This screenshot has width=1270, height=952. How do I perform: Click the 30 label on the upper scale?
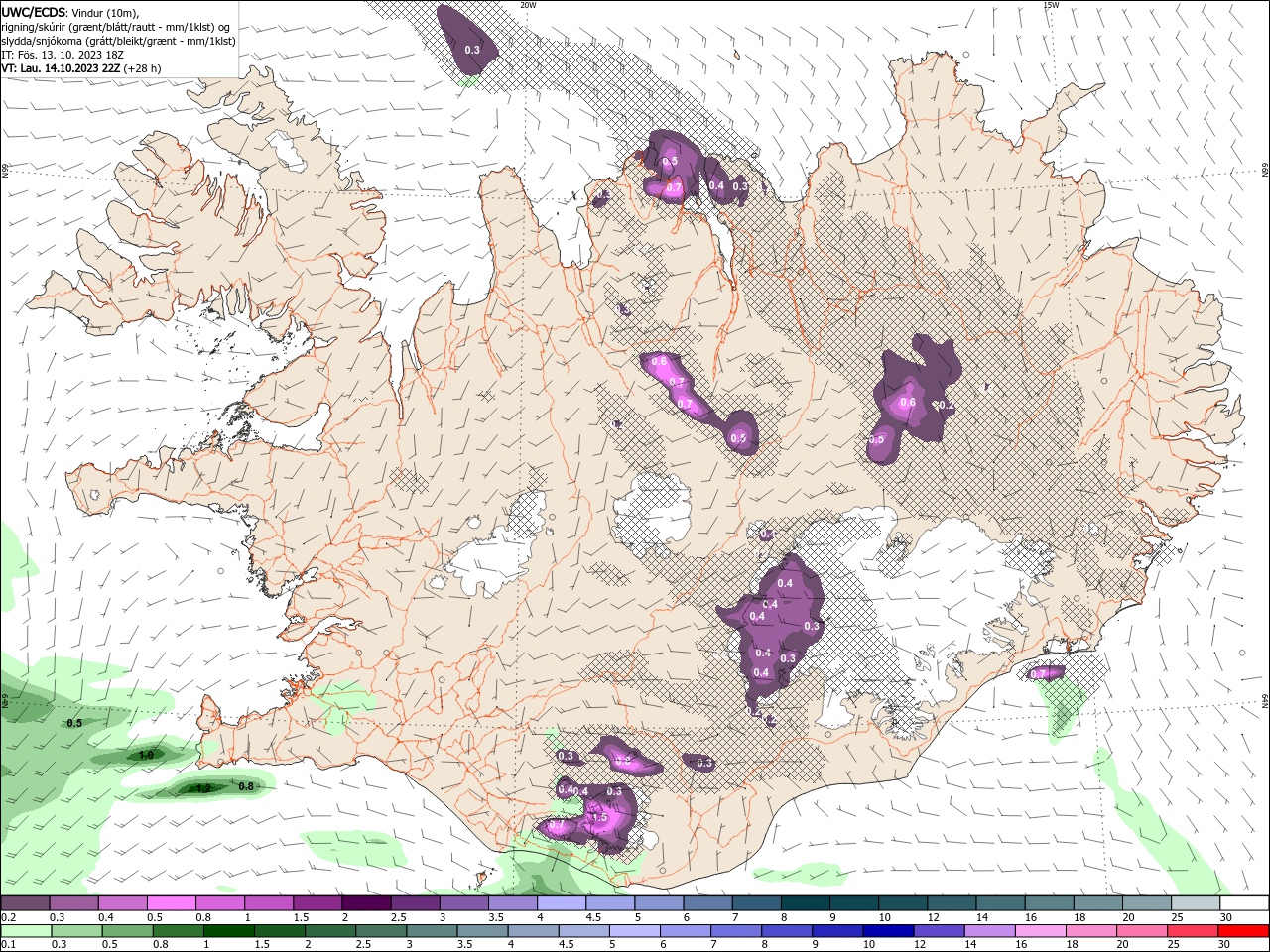[1226, 918]
